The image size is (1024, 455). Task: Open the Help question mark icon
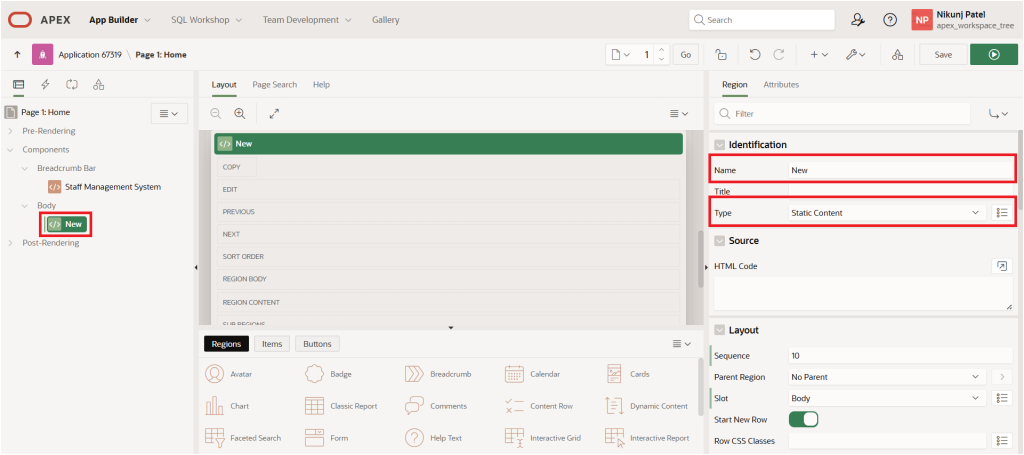coord(889,19)
